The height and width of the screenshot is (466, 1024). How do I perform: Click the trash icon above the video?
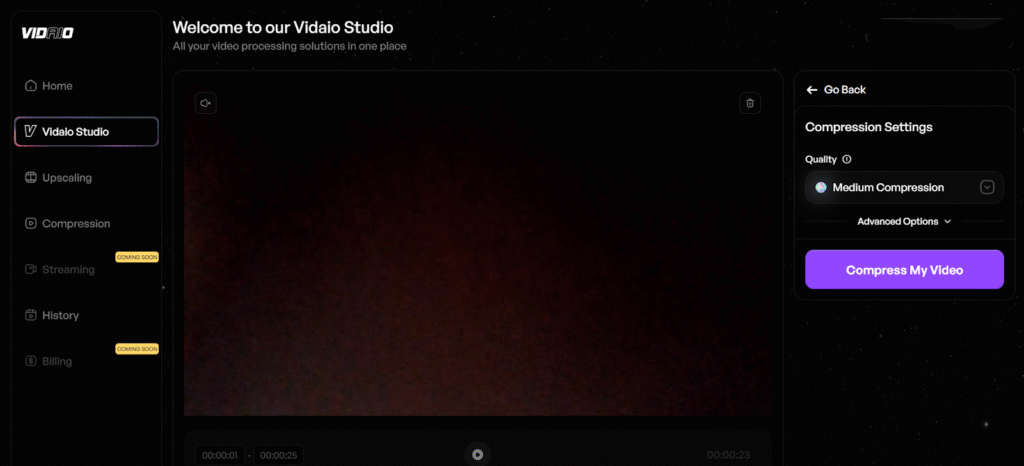[751, 103]
